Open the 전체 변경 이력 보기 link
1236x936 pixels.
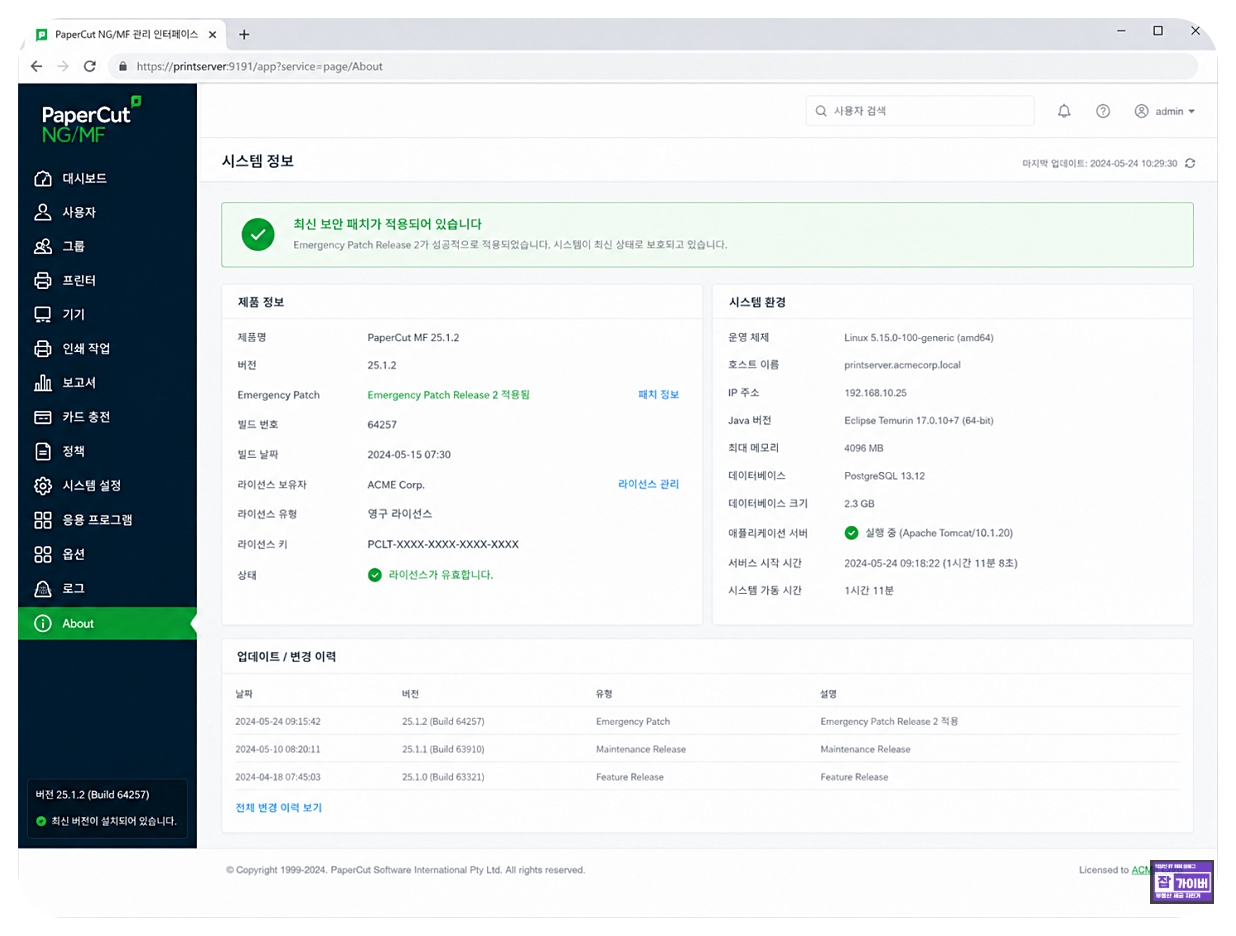(x=279, y=808)
